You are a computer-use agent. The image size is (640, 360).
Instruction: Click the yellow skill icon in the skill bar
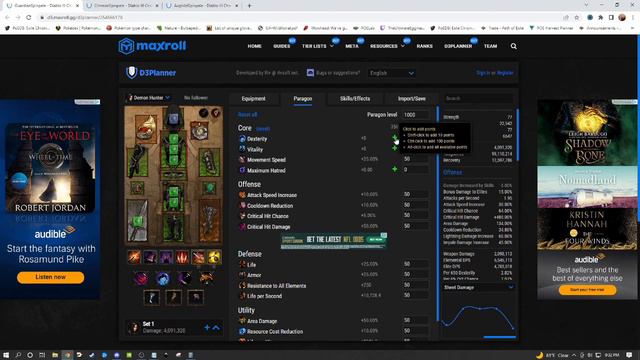tap(214, 257)
